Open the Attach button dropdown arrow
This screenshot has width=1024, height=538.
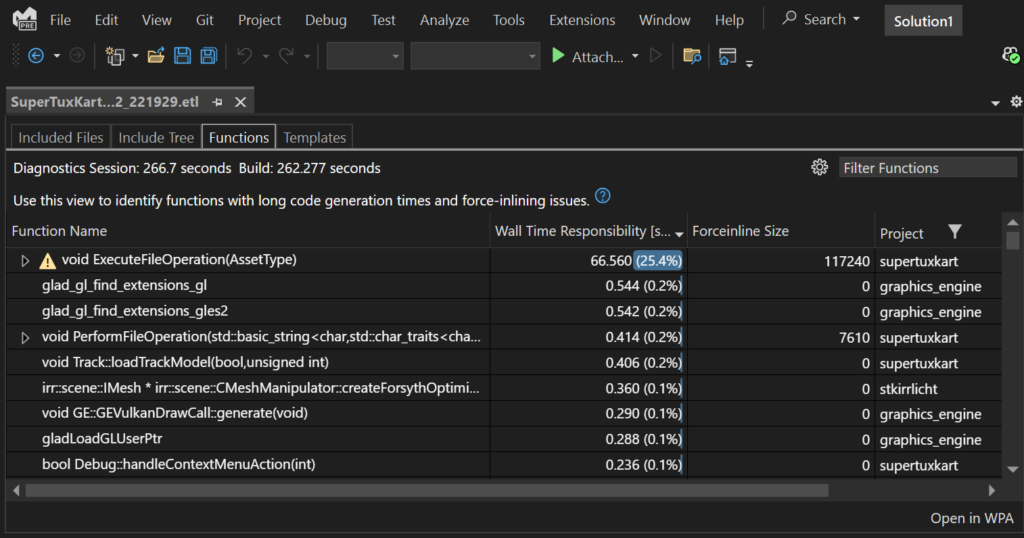click(x=635, y=56)
